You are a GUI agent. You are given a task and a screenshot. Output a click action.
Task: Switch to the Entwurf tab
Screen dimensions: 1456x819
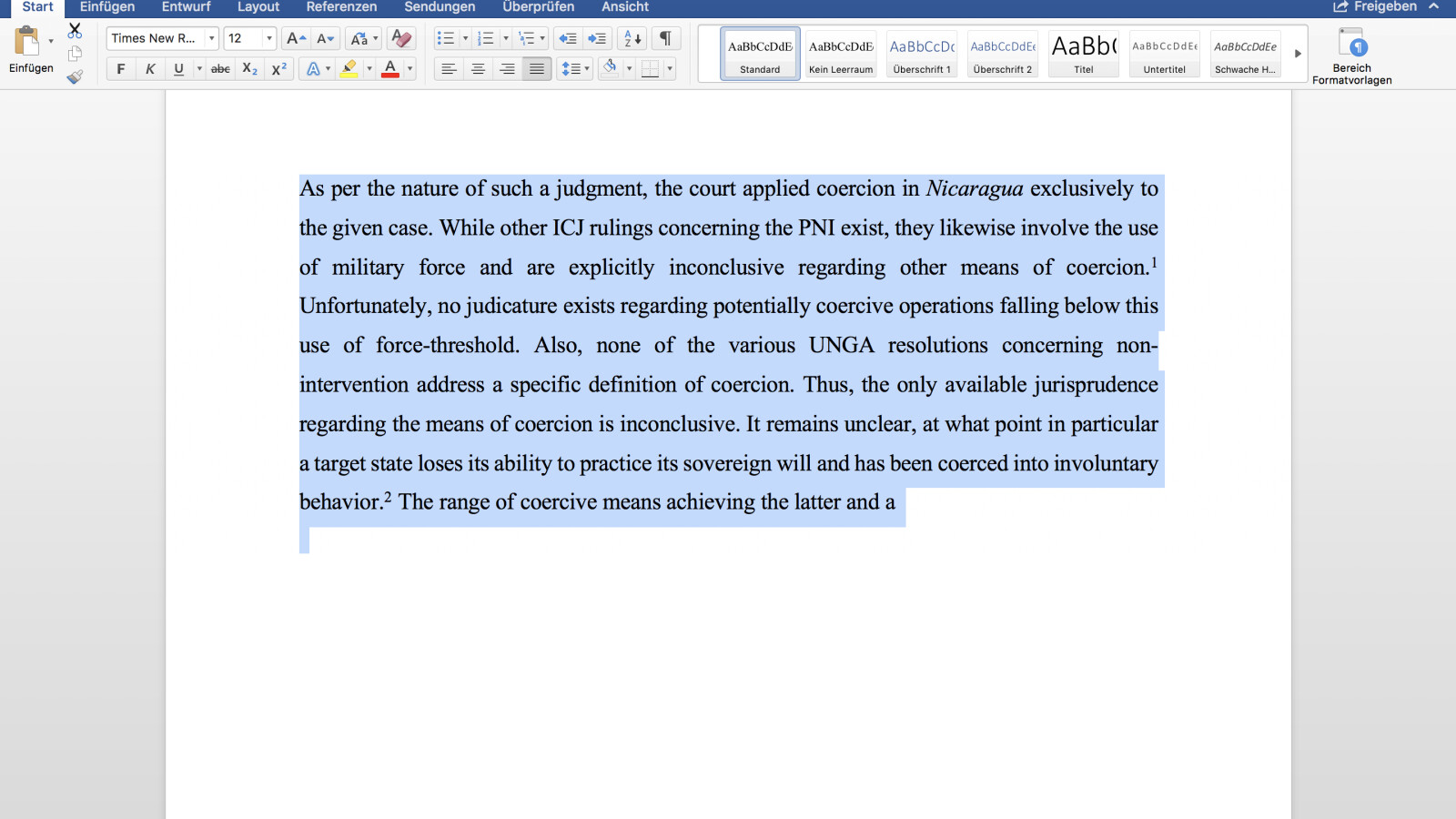[186, 6]
